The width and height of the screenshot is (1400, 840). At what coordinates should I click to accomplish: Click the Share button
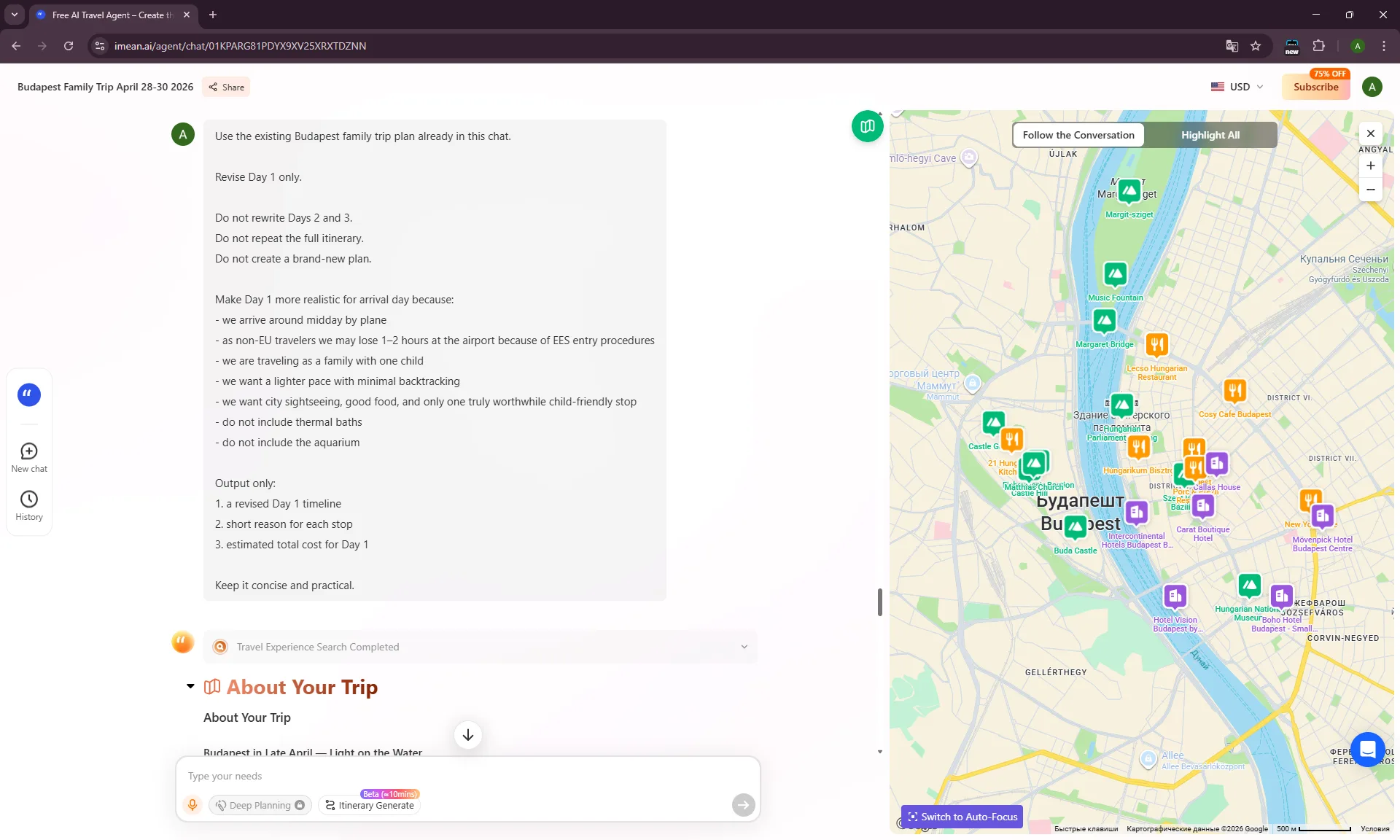(226, 87)
